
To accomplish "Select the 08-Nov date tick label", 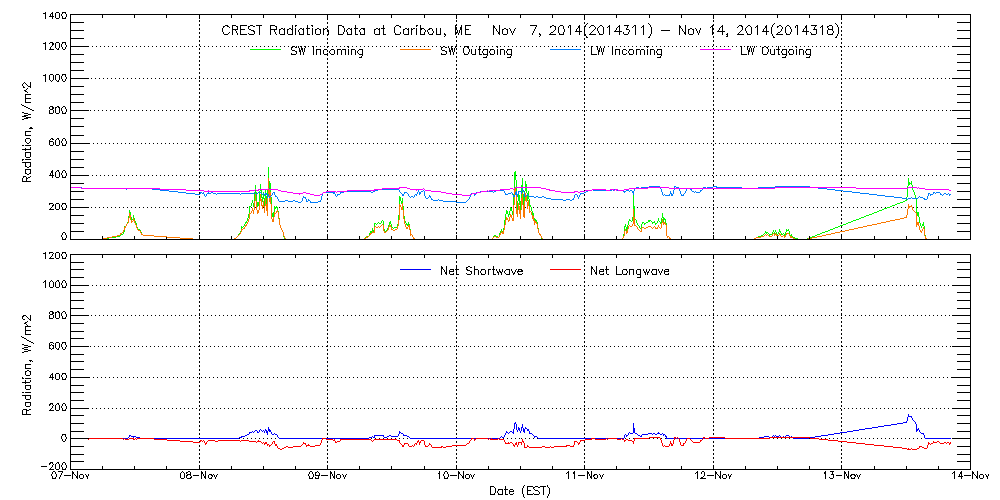I will 200,476.
